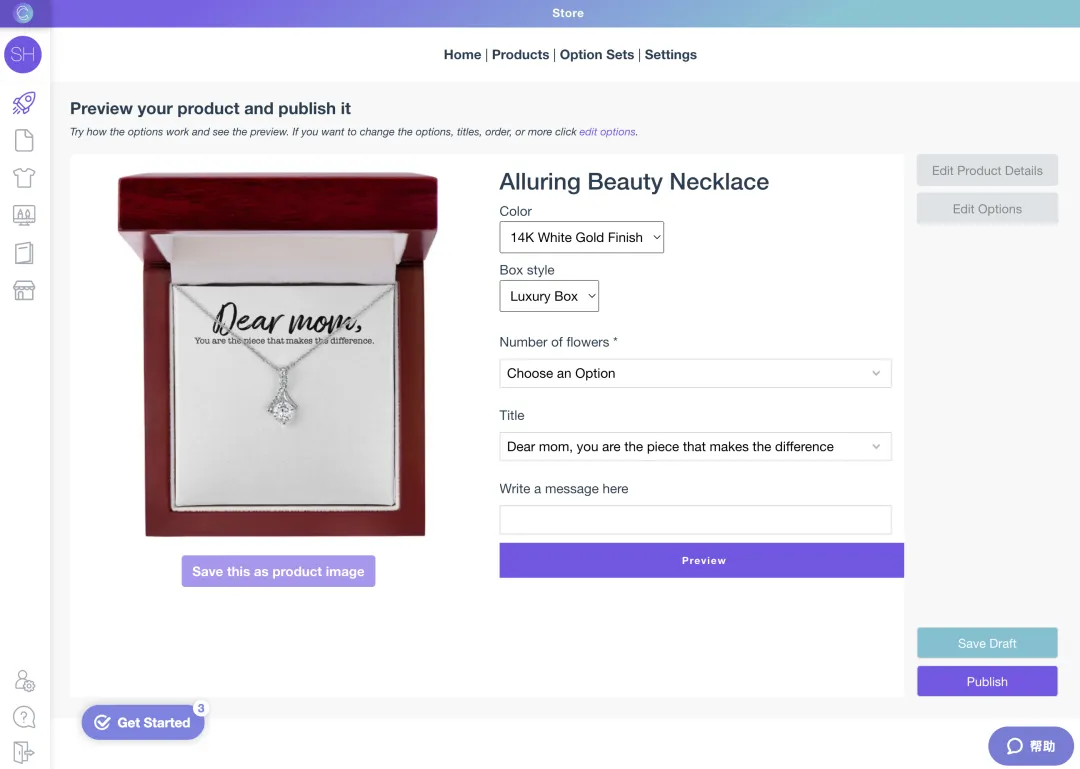The image size is (1080, 769).
Task: Click the rocket launch icon in sidebar
Action: [x=24, y=102]
